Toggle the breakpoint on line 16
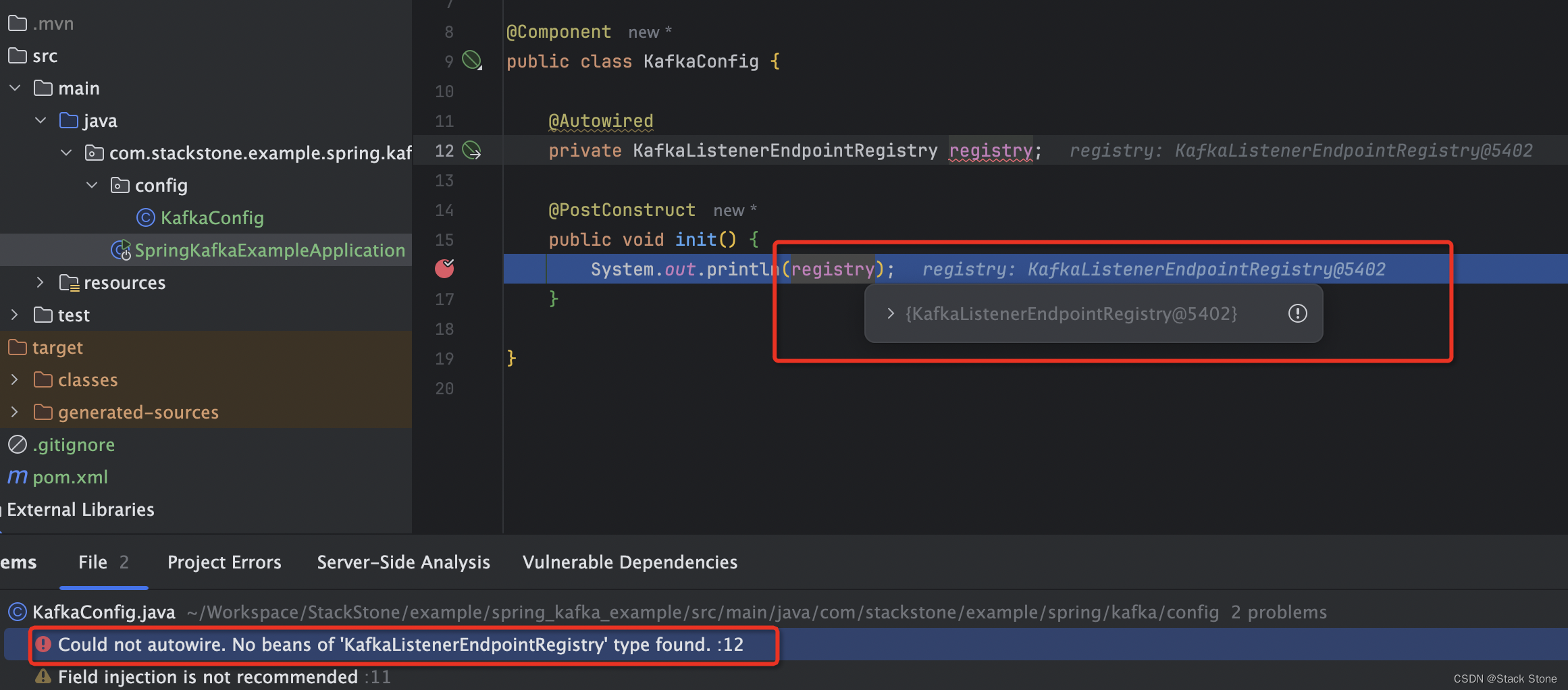 click(444, 269)
